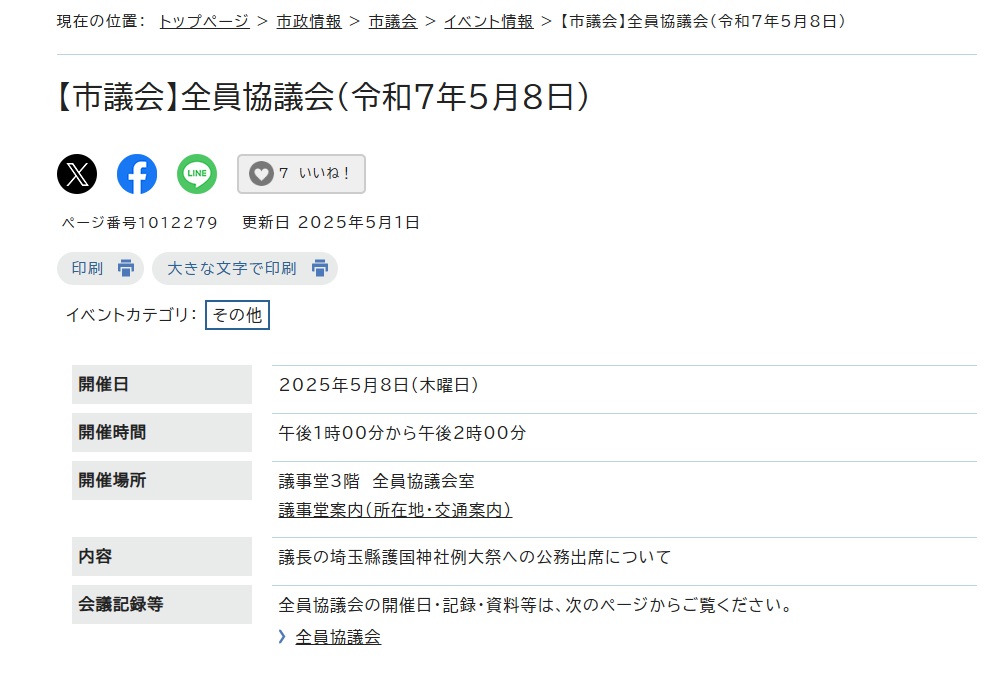
Task: Click 開催時間 row header
Action: (x=161, y=433)
